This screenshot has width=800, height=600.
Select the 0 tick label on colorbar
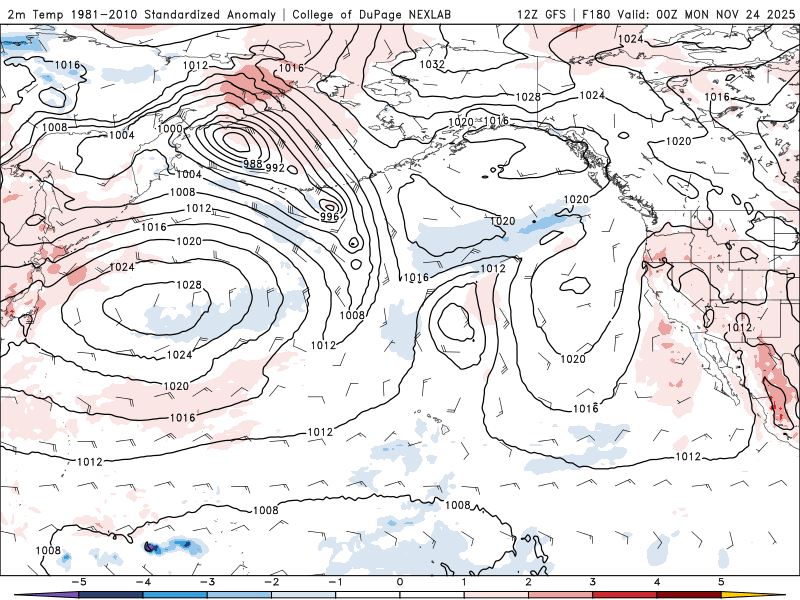coord(399,582)
